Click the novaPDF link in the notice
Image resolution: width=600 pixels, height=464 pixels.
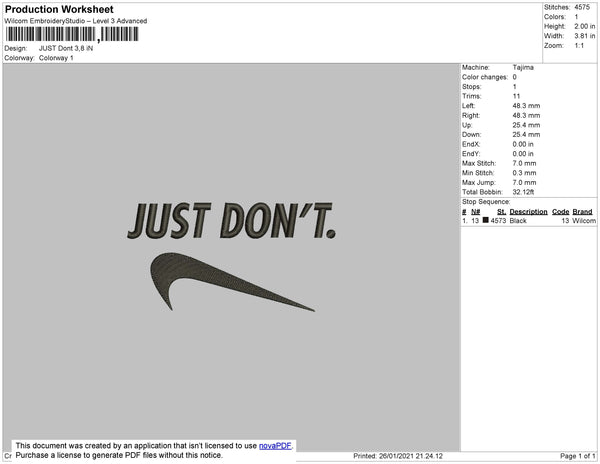(274, 445)
